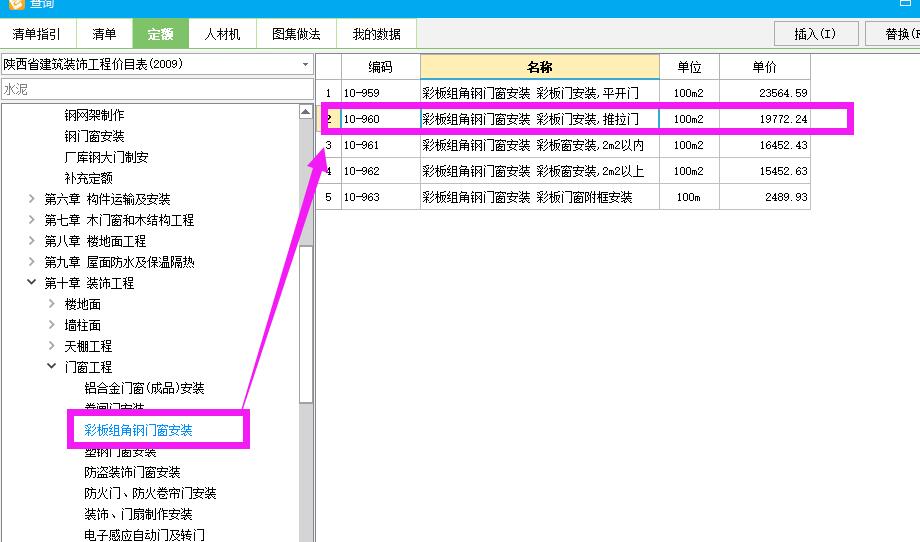Viewport: 920px width, 542px height.
Task: Click price 19772.24 cell
Action: click(765, 119)
